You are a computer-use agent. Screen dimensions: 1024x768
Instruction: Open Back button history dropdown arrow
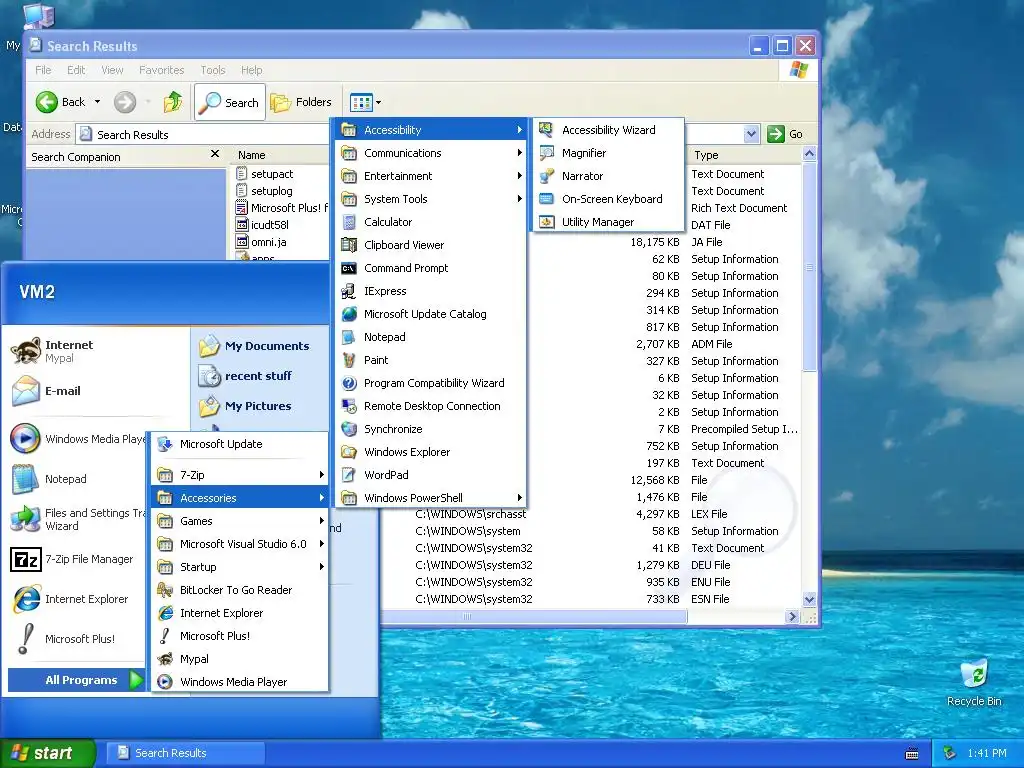tap(97, 102)
